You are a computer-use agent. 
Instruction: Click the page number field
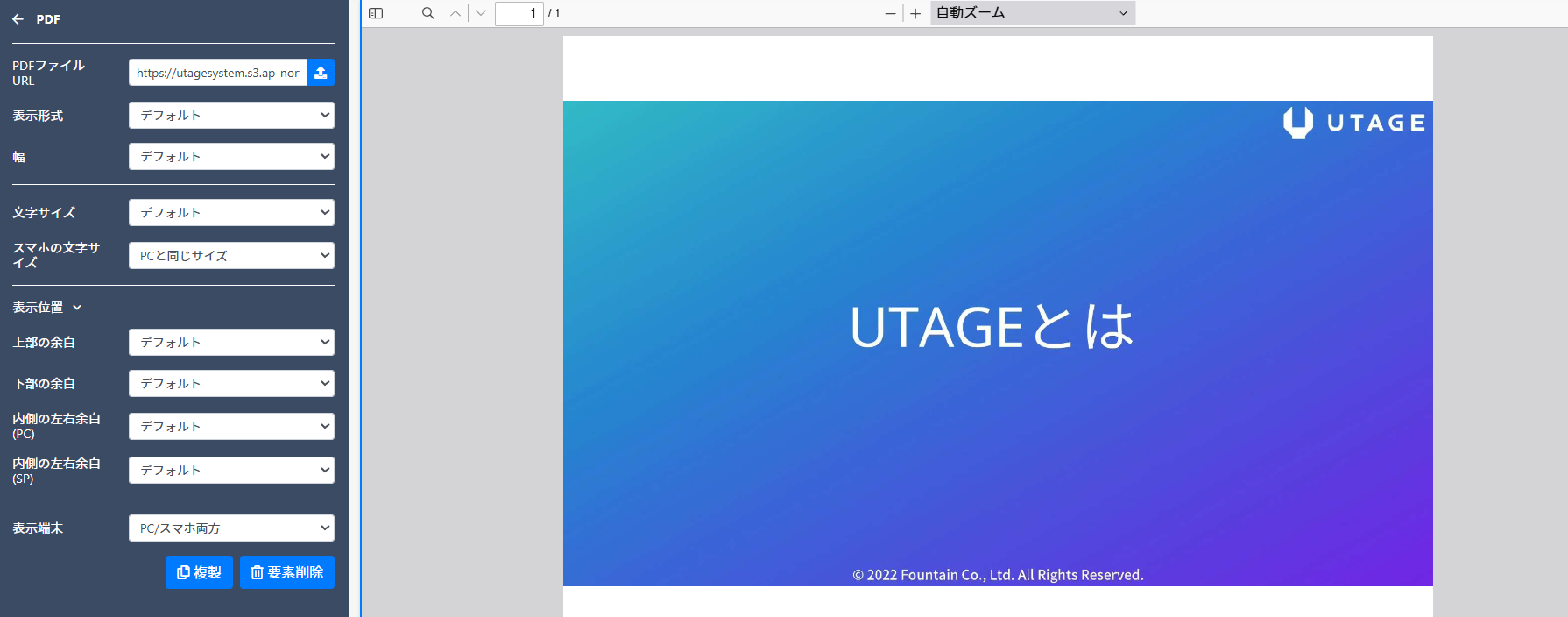519,13
